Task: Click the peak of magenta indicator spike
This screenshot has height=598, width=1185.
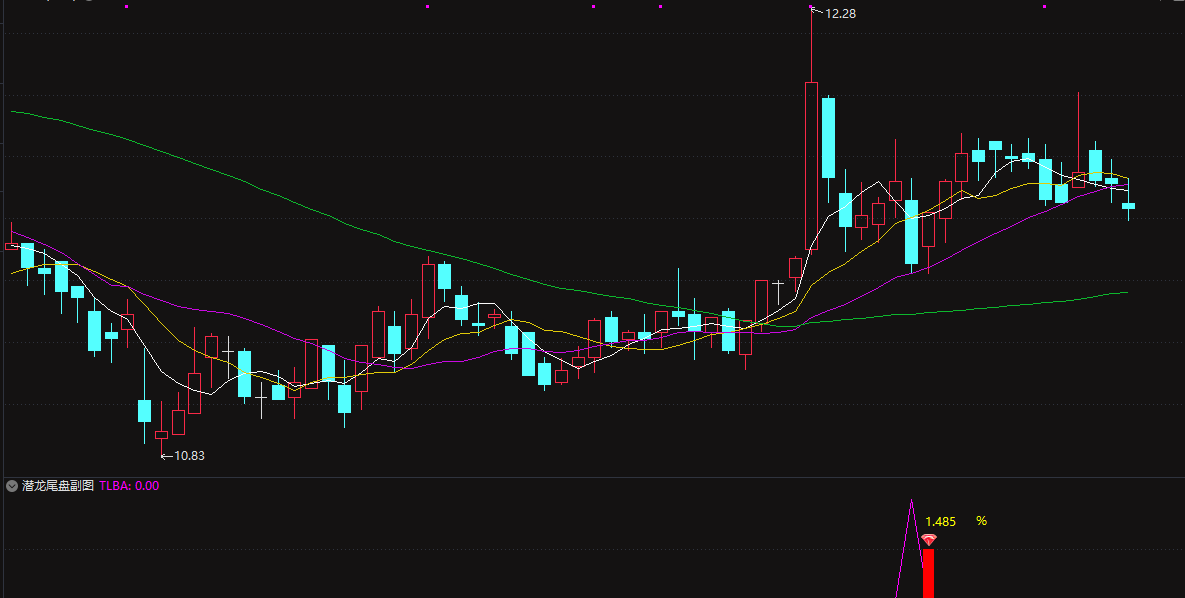Action: (x=911, y=501)
